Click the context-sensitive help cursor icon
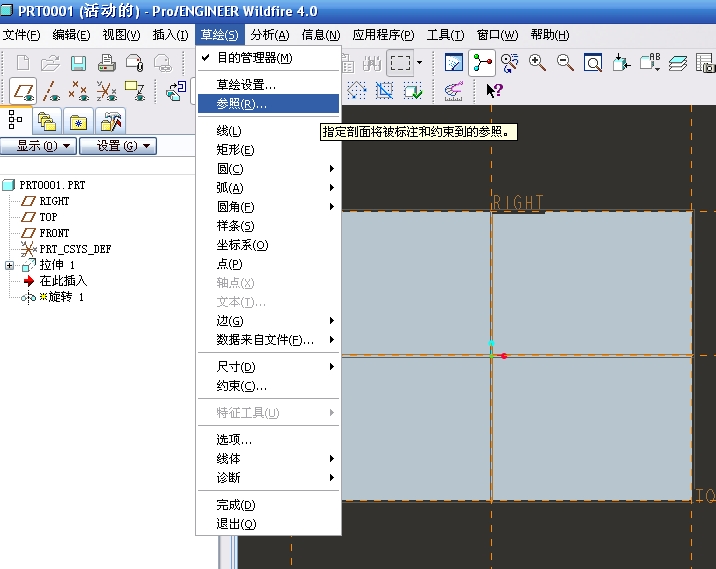The image size is (716, 569). click(x=494, y=90)
